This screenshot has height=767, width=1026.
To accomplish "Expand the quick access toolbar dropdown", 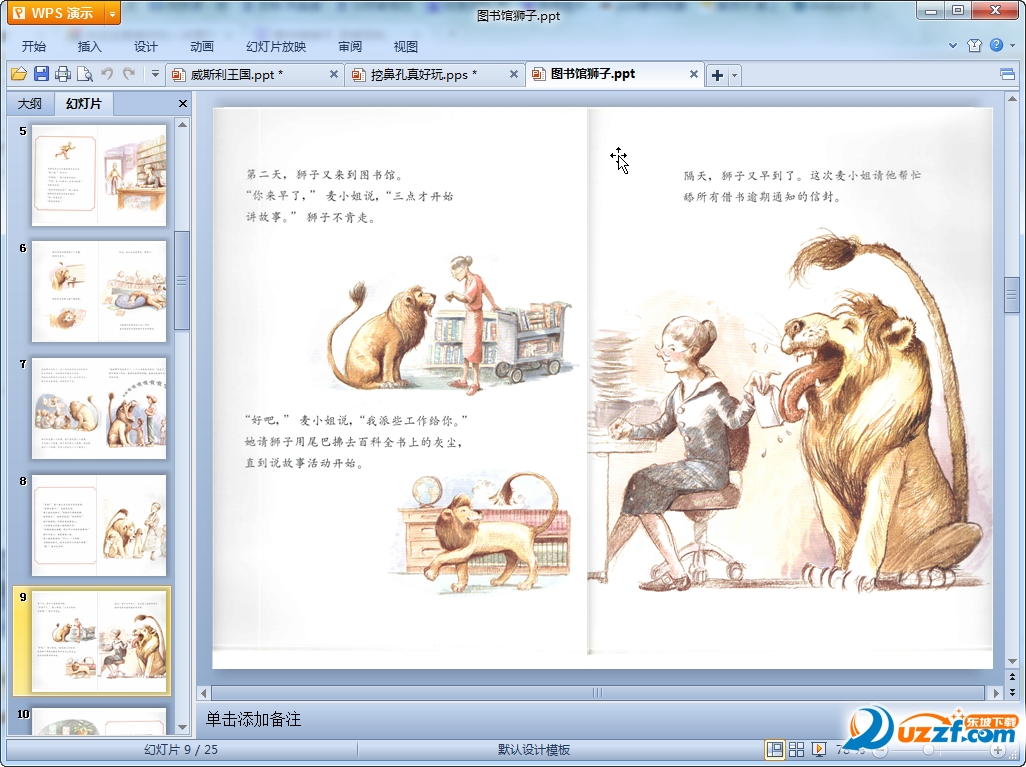I will (x=155, y=75).
